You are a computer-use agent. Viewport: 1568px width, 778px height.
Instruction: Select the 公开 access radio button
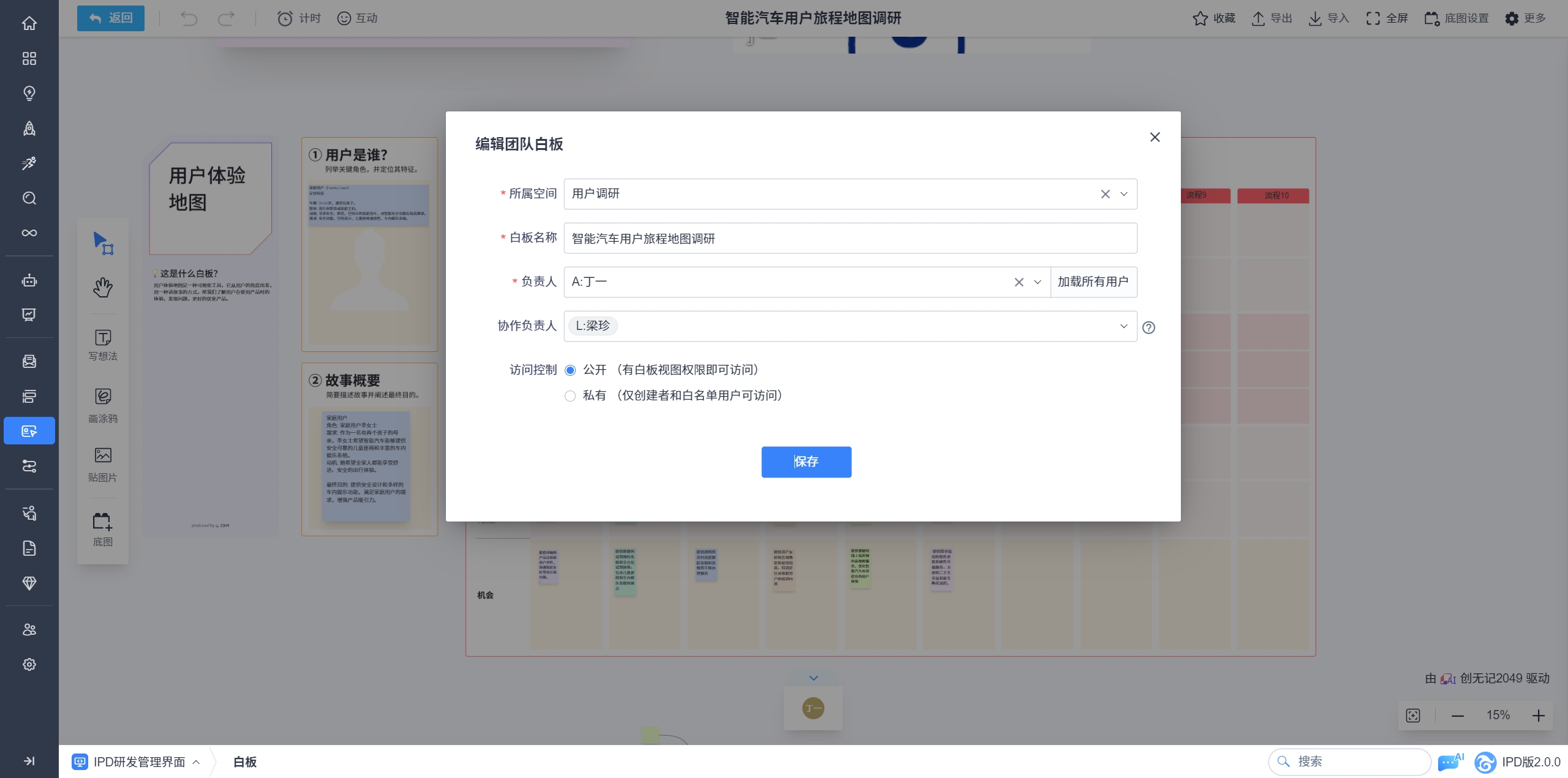pyautogui.click(x=570, y=370)
